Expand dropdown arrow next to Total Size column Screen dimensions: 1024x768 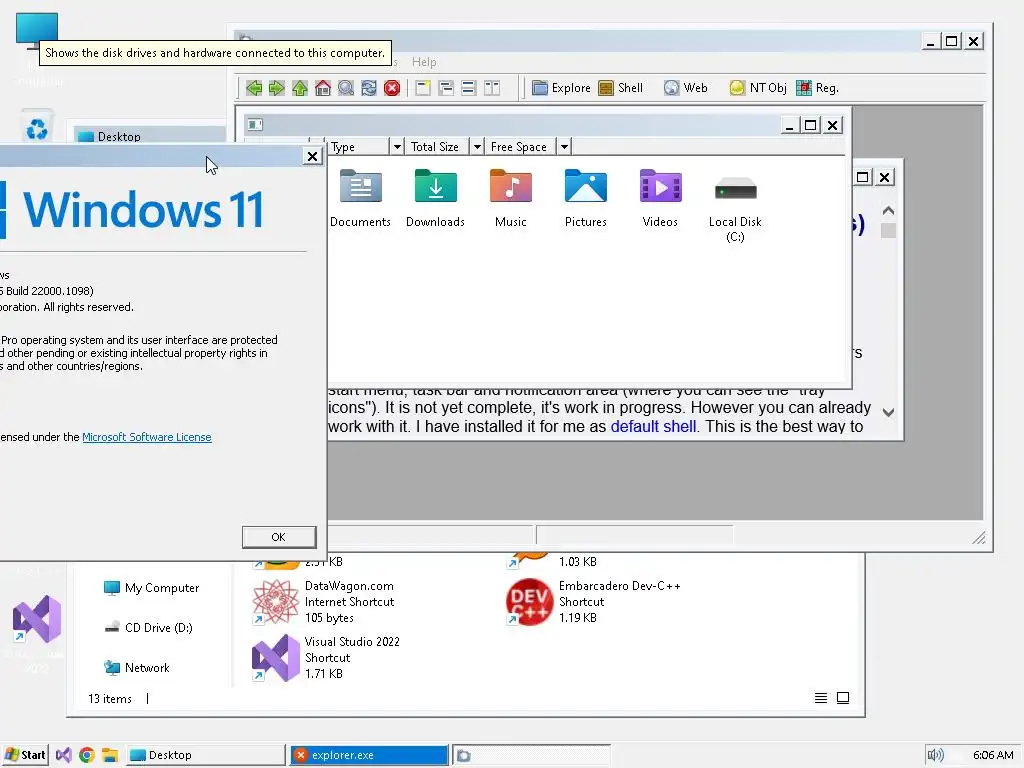477,146
